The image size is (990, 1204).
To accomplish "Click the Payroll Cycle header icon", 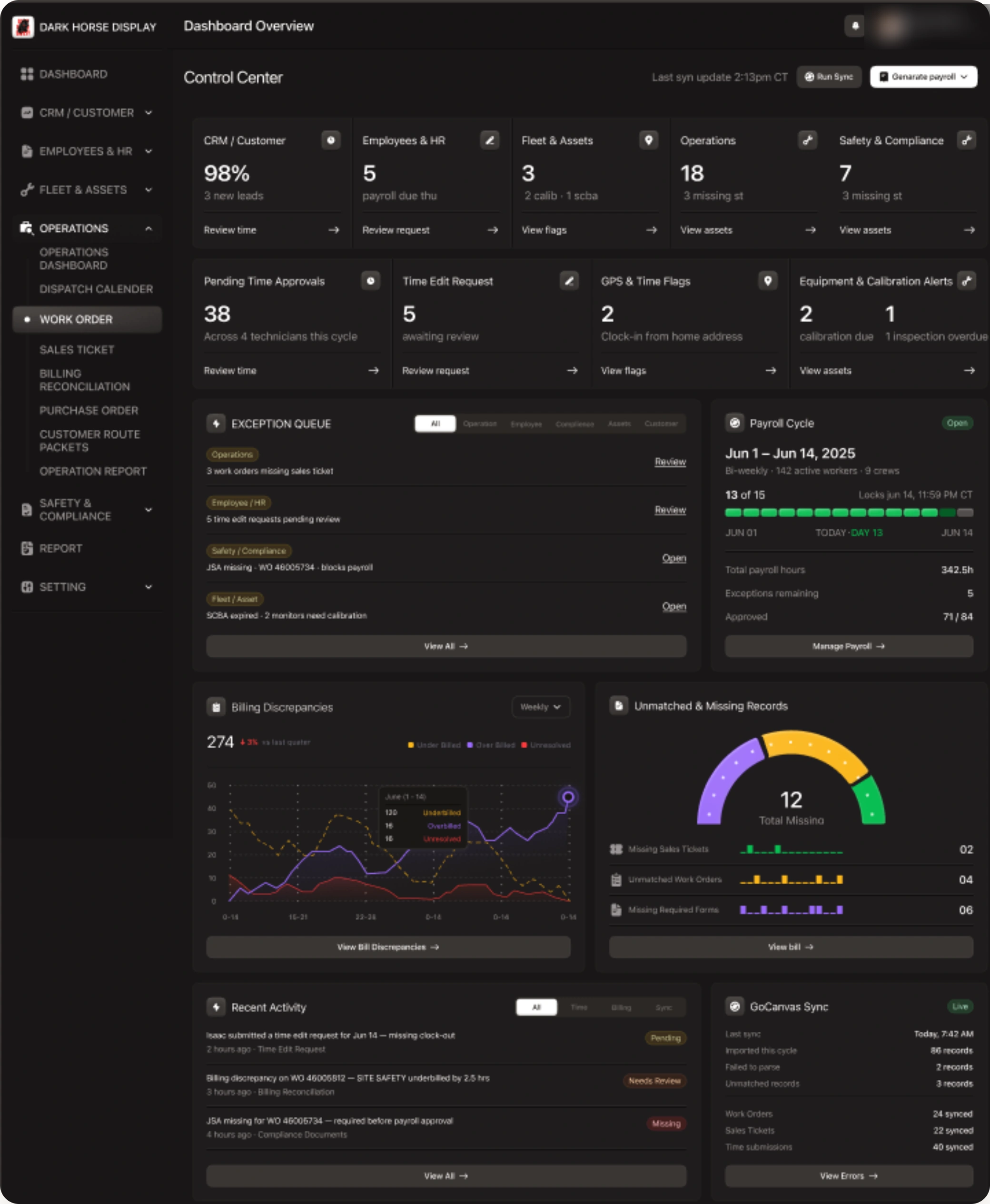I will 734,423.
